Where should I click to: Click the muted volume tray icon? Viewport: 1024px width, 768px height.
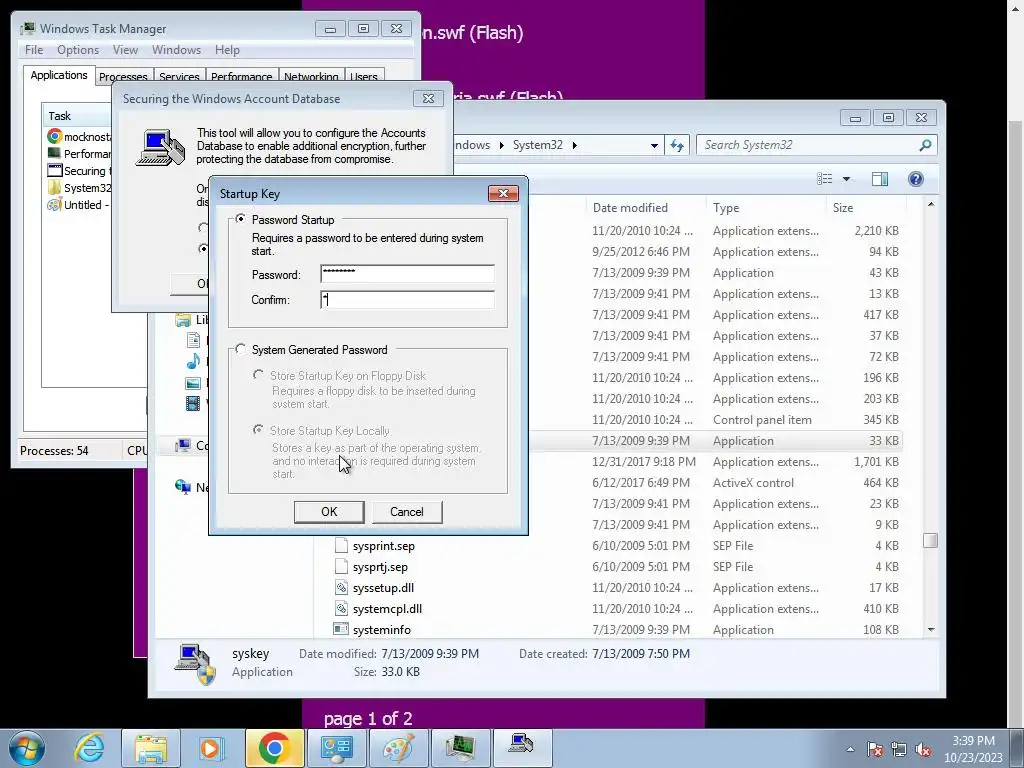pos(923,749)
